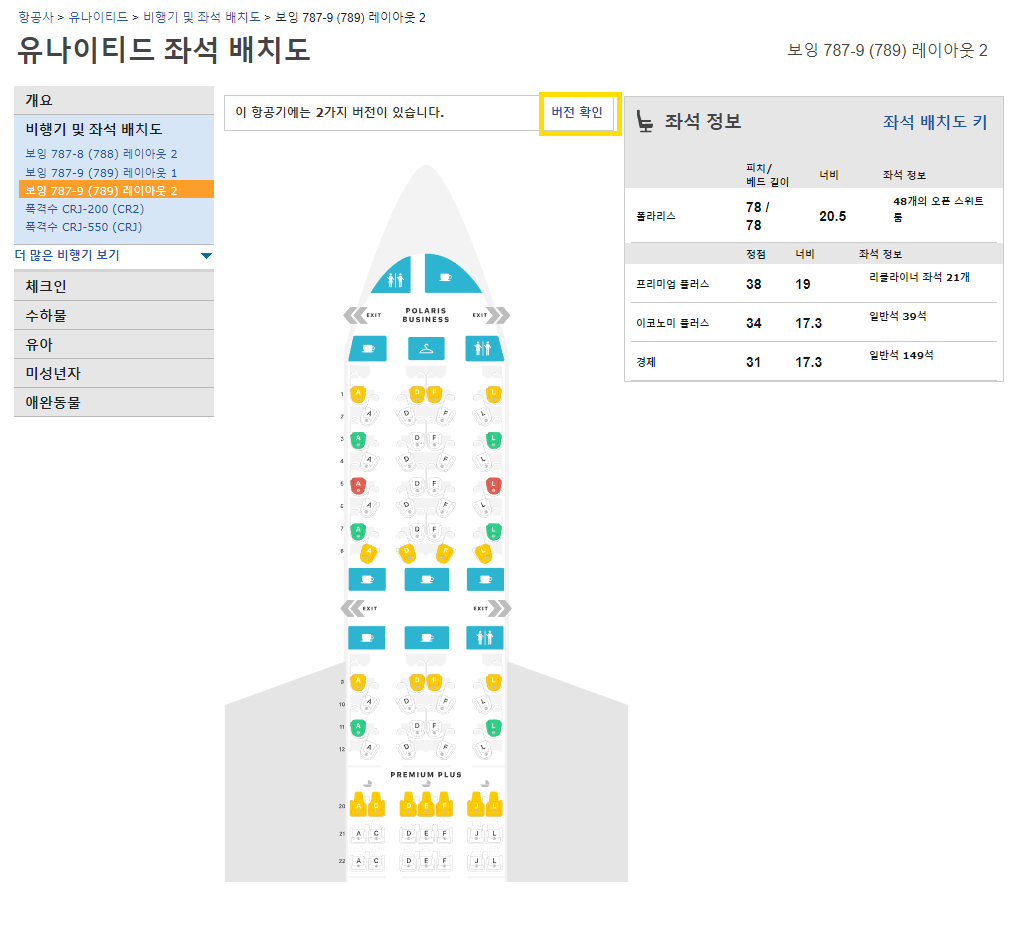Viewport: 1022px width, 926px height.
Task: Open the 애완동물 menu section
Action: (x=114, y=403)
